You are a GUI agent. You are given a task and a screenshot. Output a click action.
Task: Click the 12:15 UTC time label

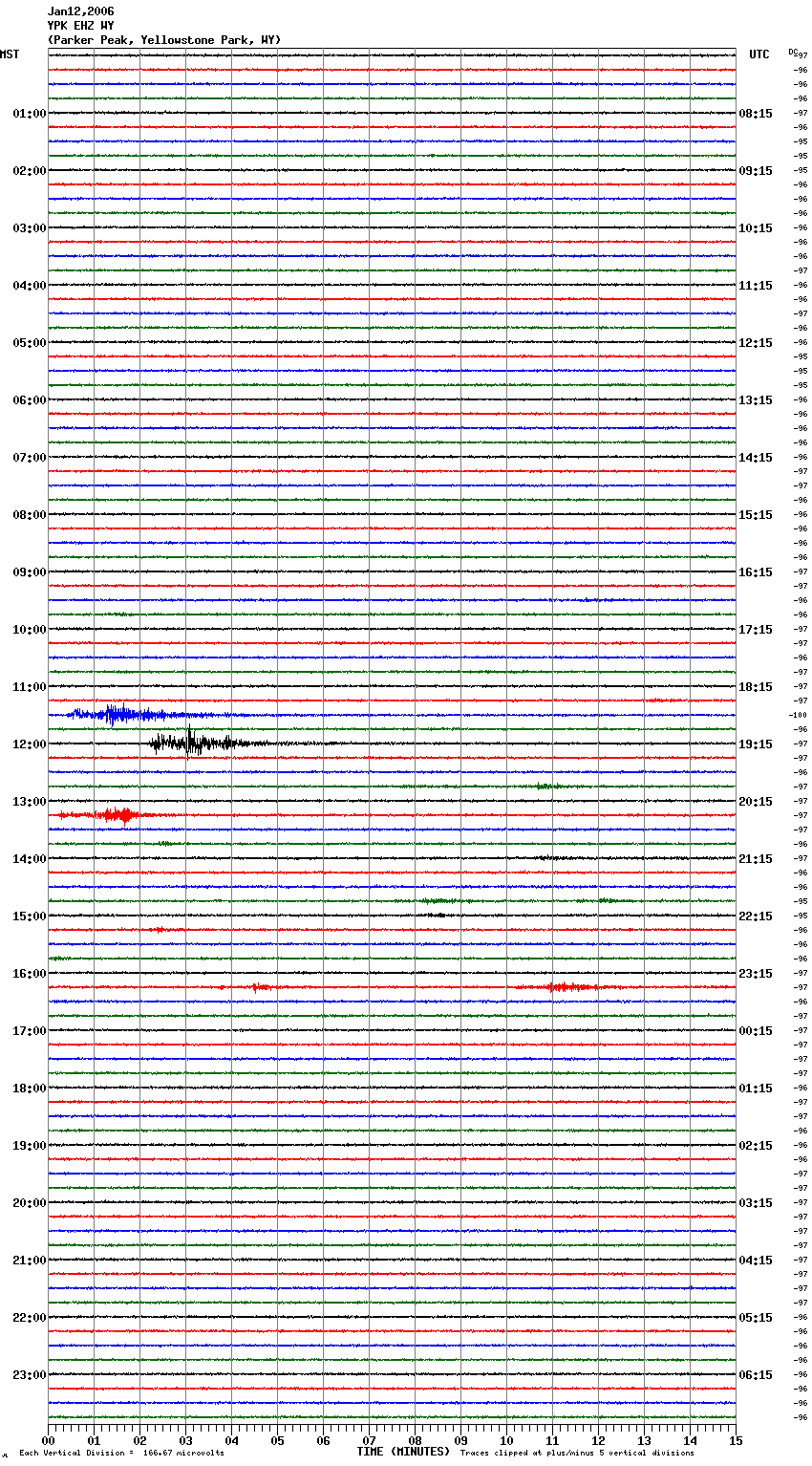(756, 343)
